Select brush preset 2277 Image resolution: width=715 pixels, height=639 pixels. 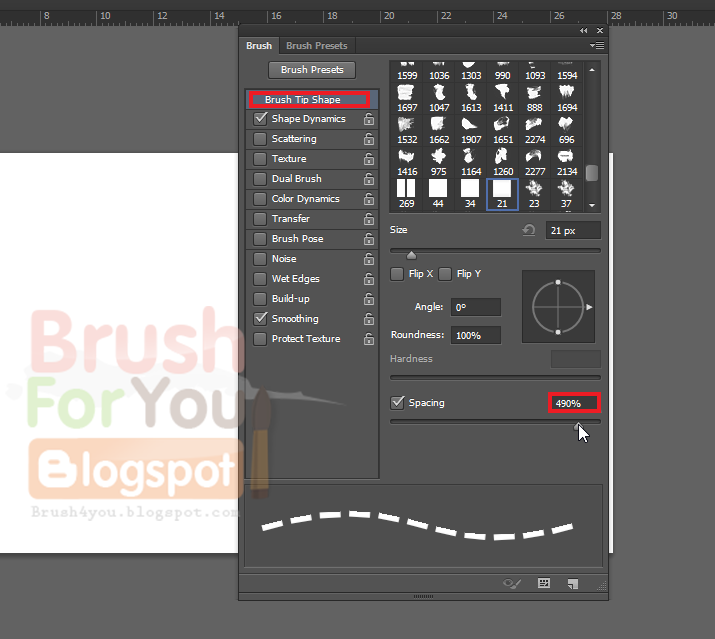coord(534,162)
